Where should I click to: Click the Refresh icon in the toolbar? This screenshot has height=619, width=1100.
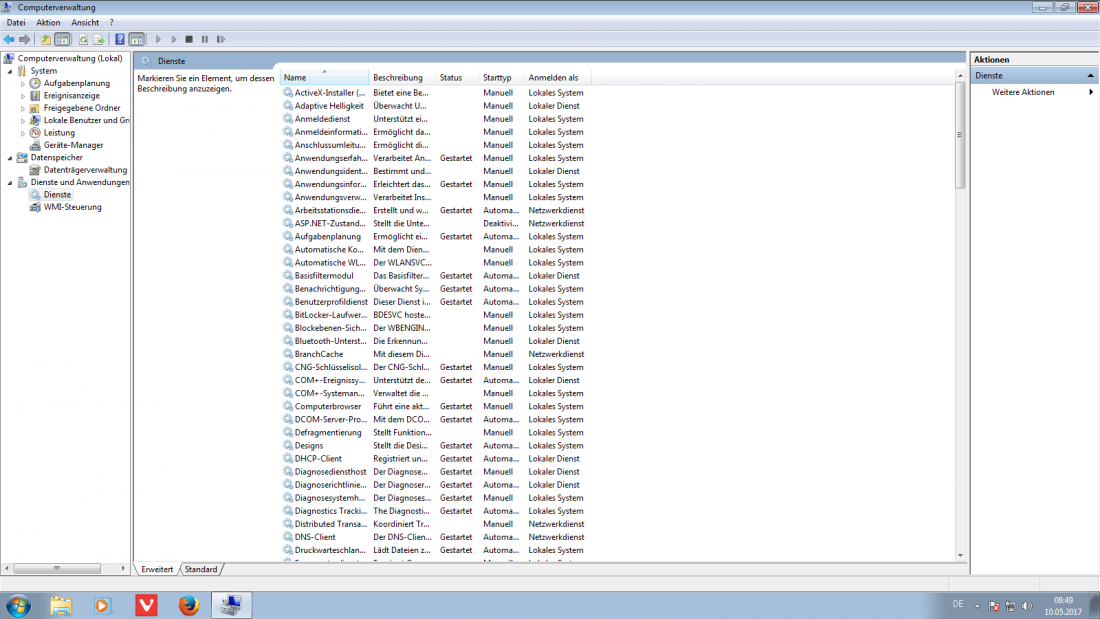83,39
